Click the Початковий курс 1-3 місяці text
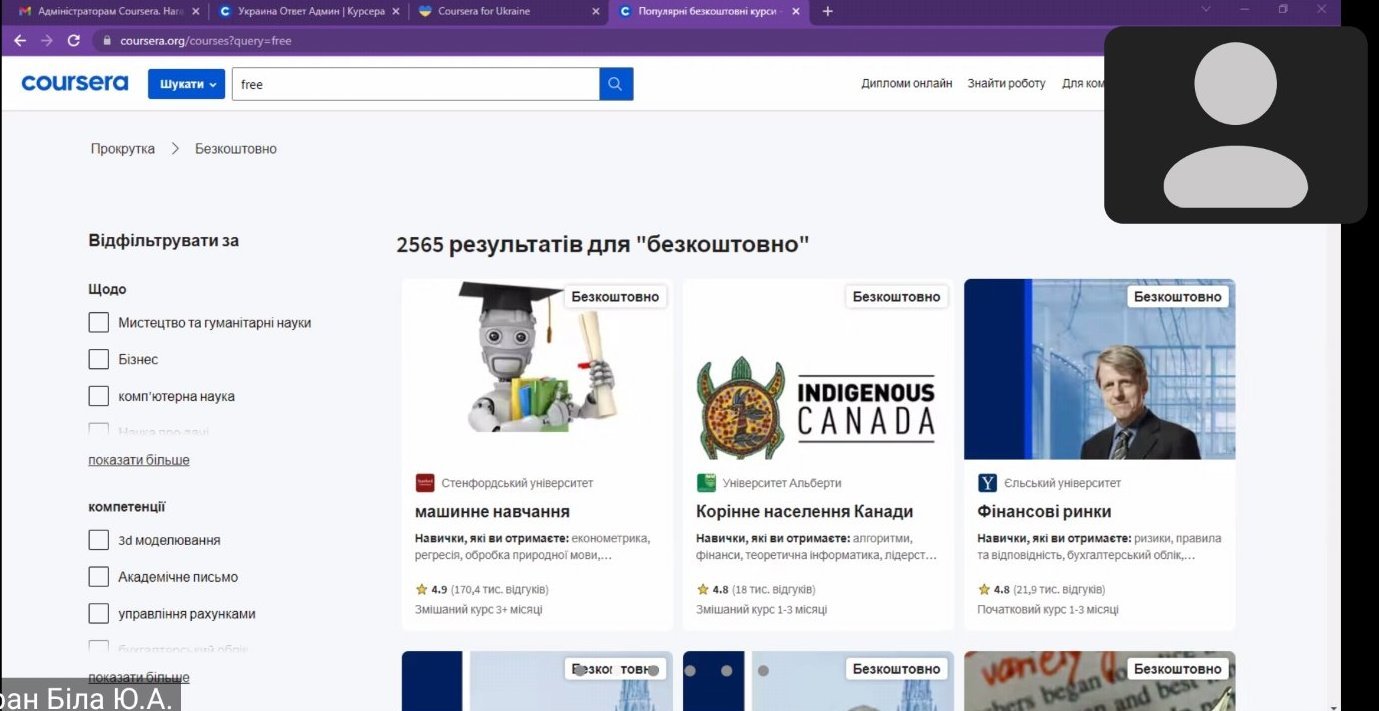Screen dimensions: 1379x711 click(x=1048, y=609)
